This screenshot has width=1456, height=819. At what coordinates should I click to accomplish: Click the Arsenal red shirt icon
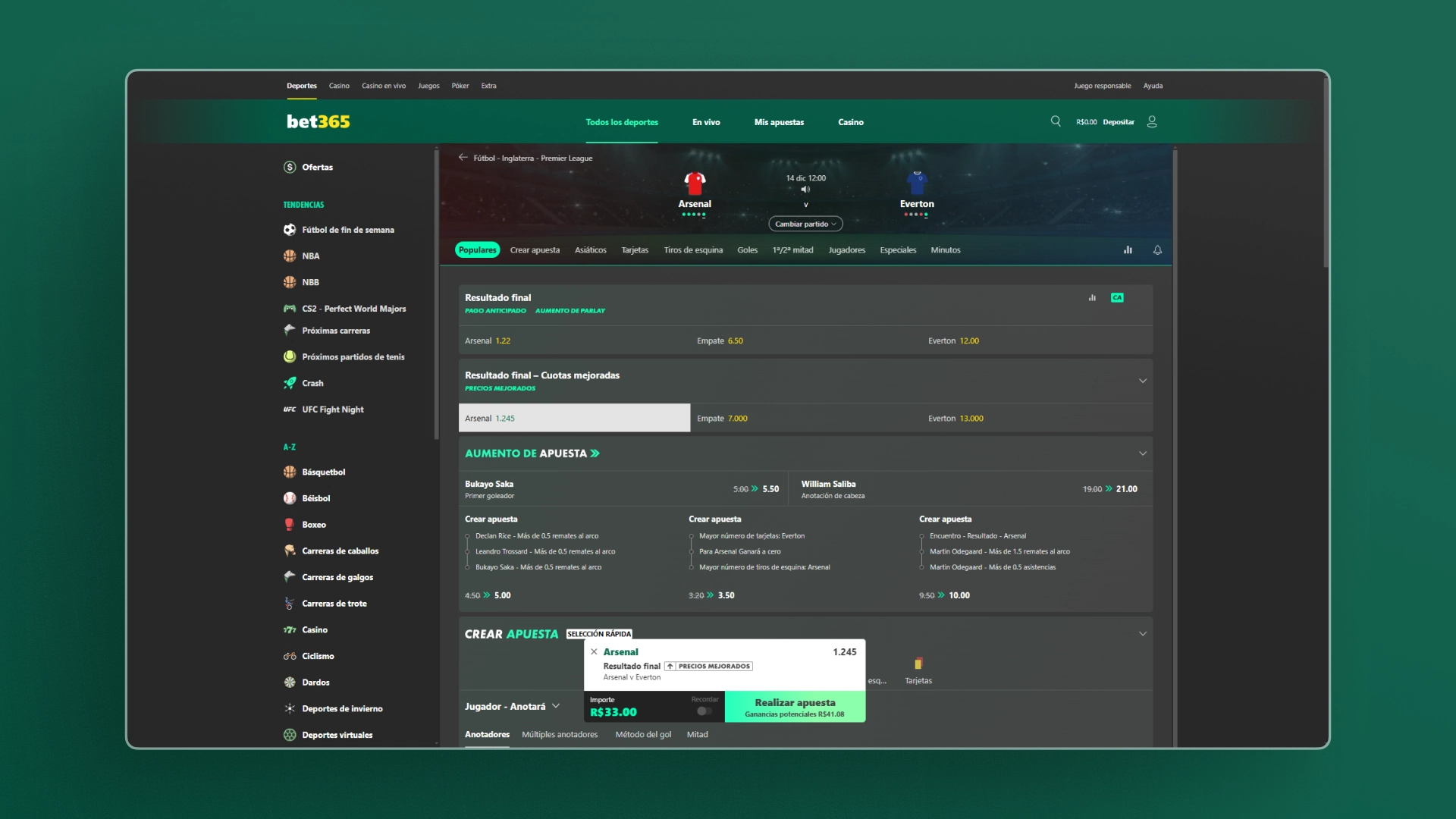pyautogui.click(x=695, y=184)
